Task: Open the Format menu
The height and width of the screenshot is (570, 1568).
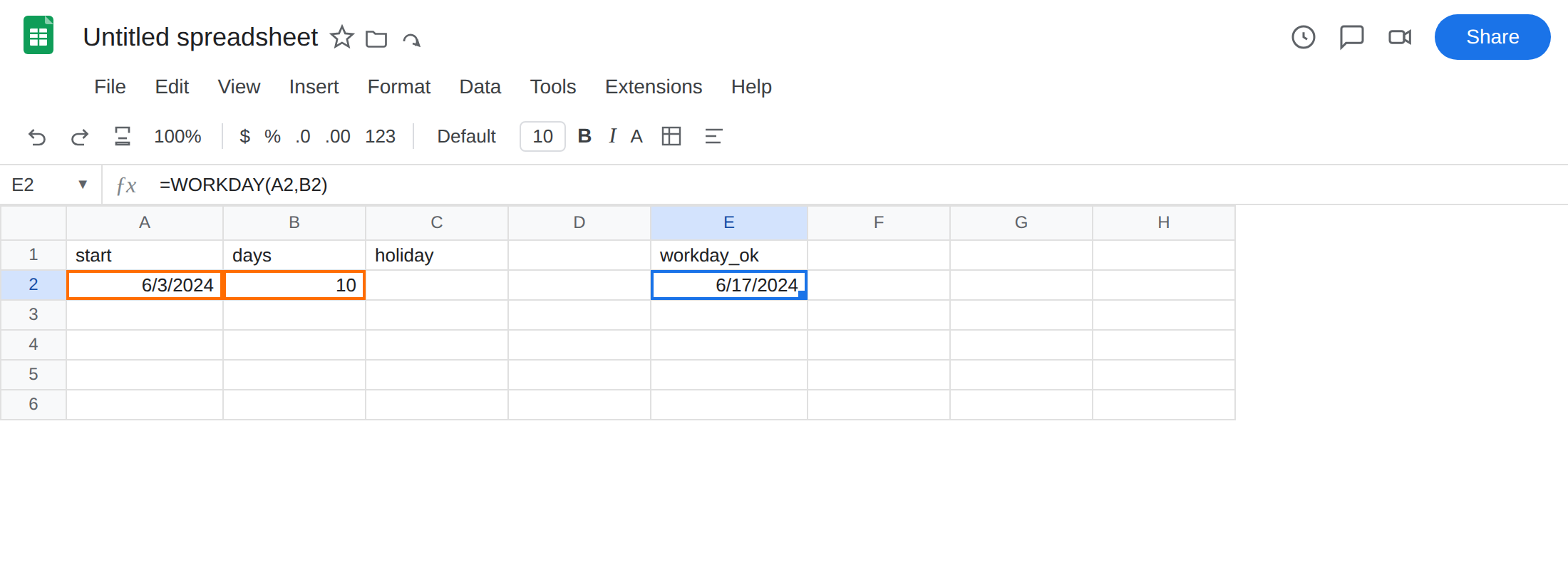Action: coord(398,87)
